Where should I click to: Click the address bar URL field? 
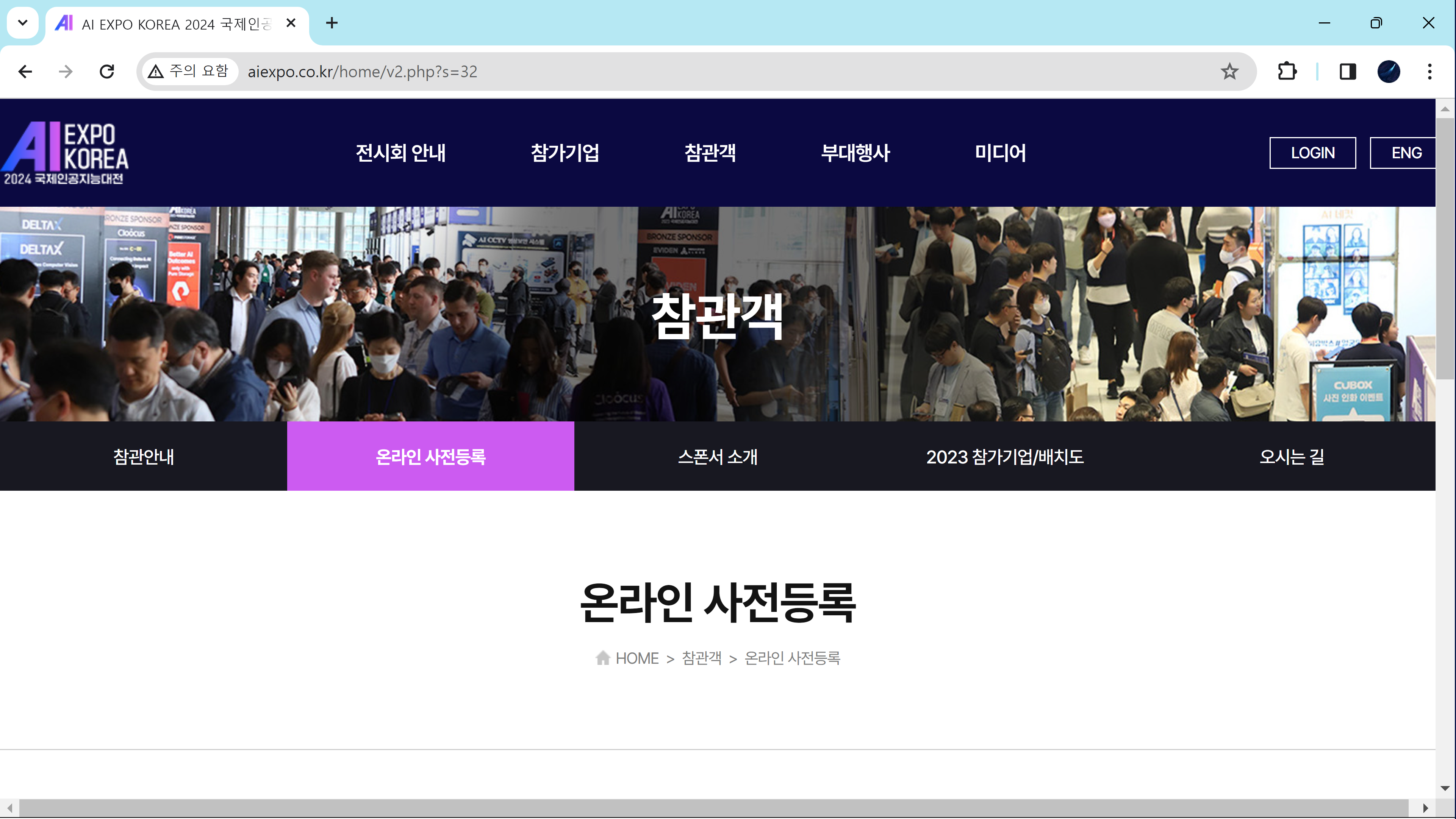pos(678,72)
